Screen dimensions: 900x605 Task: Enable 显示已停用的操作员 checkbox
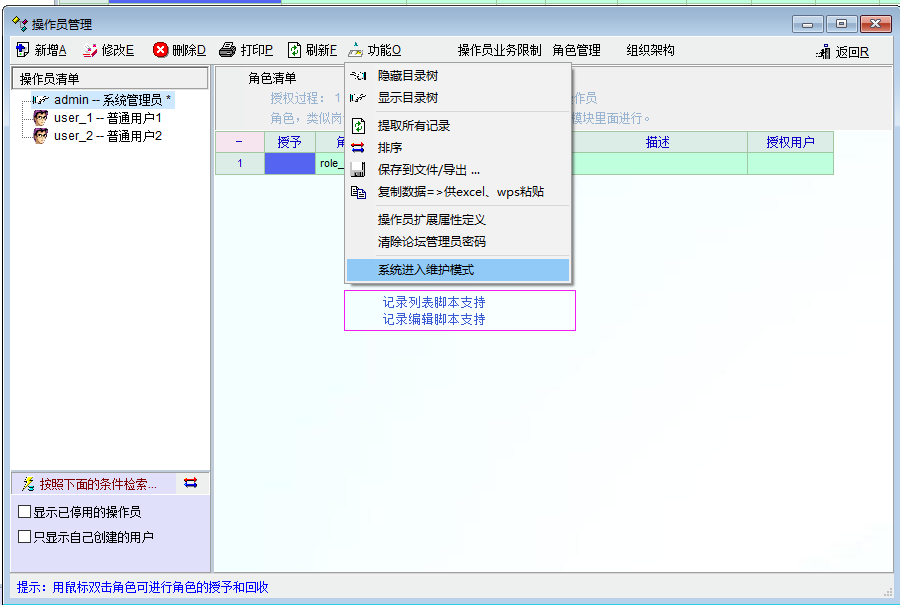pyautogui.click(x=25, y=512)
